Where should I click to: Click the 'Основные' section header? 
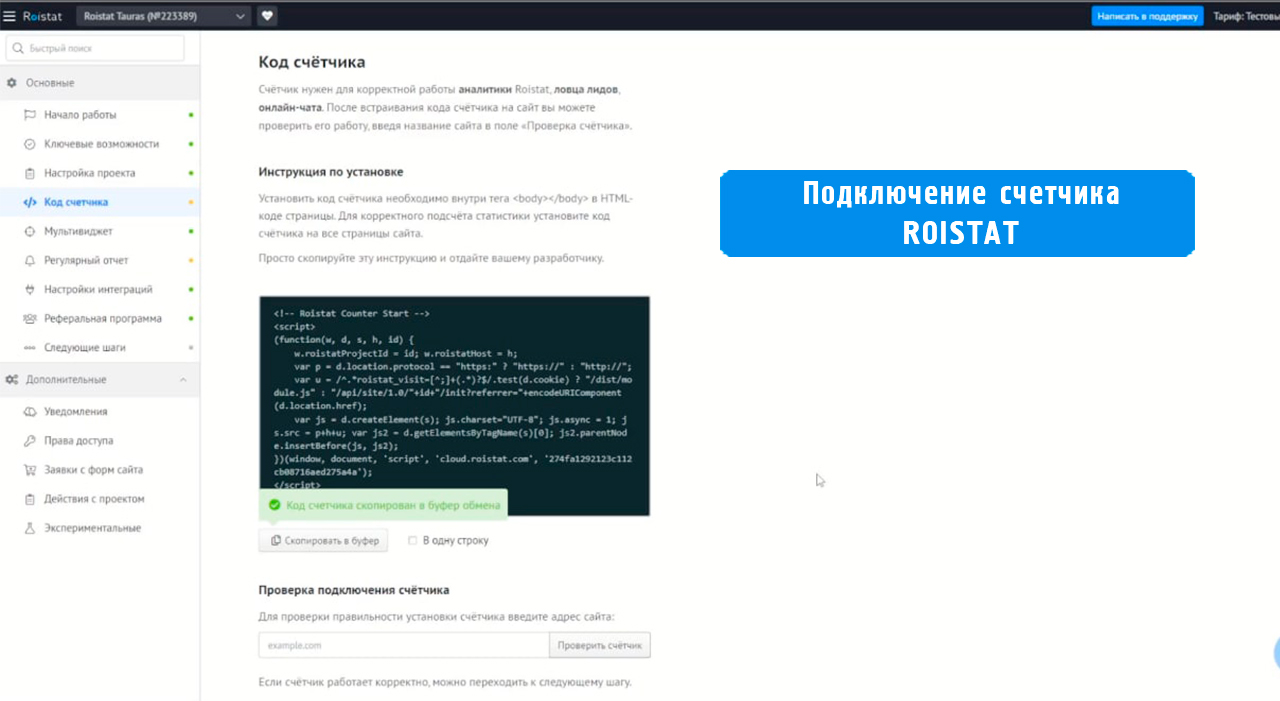[x=100, y=83]
